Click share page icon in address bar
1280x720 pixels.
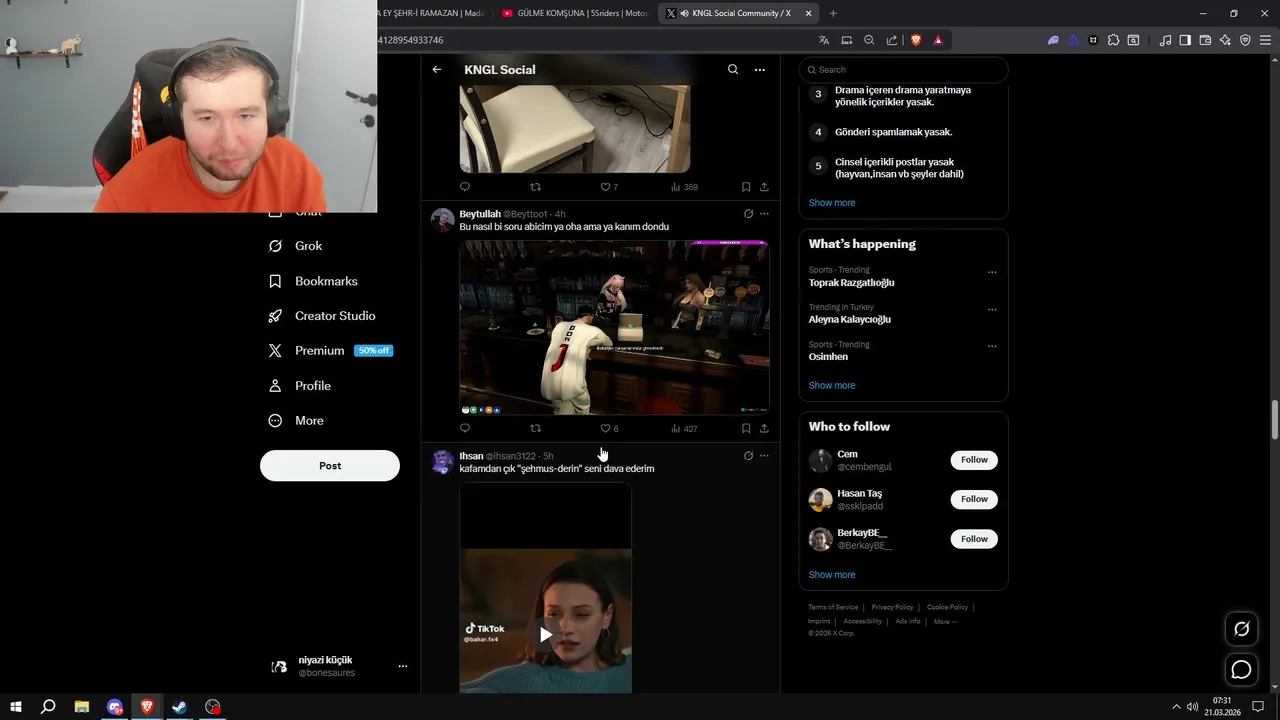(x=892, y=40)
